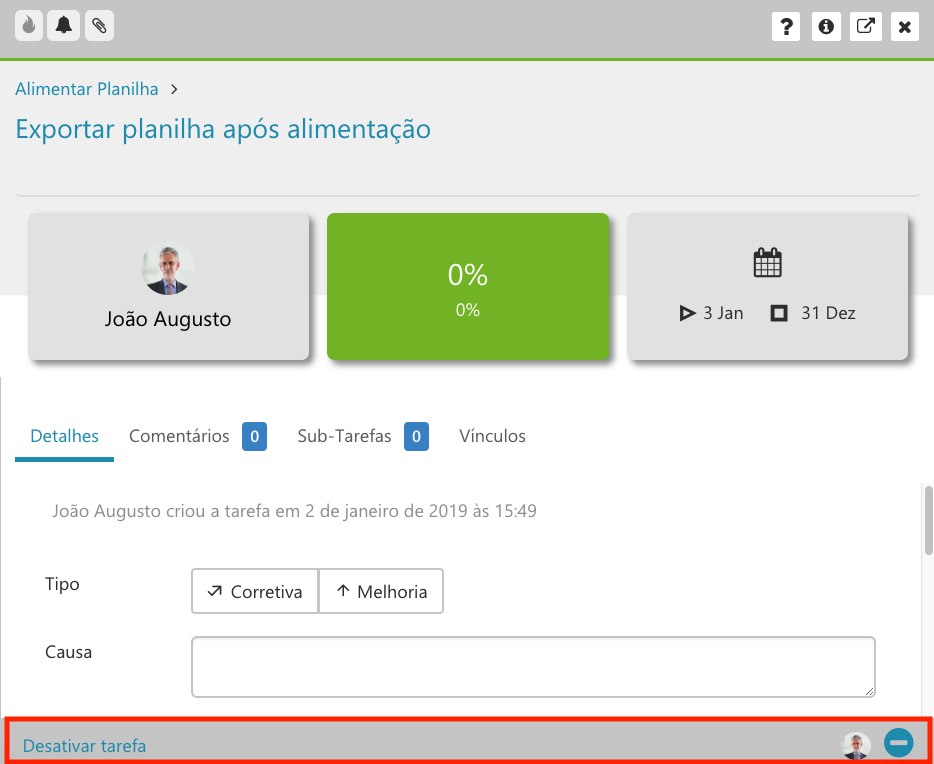Screen dimensions: 934x764
Task: Click the green 0% progress card
Action: pyautogui.click(x=468, y=286)
